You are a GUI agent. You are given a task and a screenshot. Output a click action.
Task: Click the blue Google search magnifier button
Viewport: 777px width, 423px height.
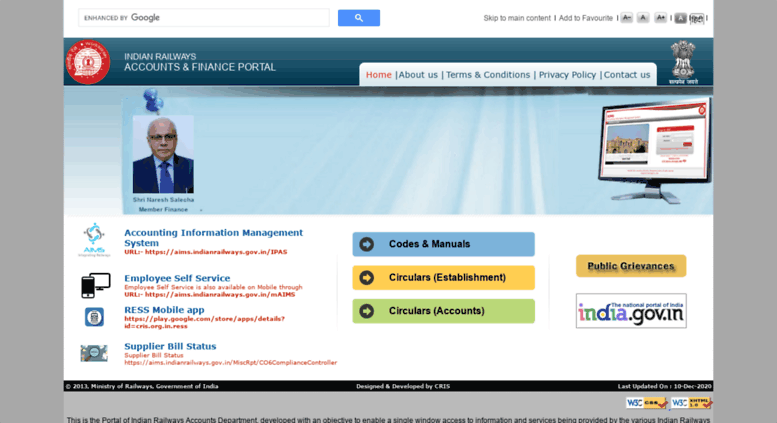point(359,18)
